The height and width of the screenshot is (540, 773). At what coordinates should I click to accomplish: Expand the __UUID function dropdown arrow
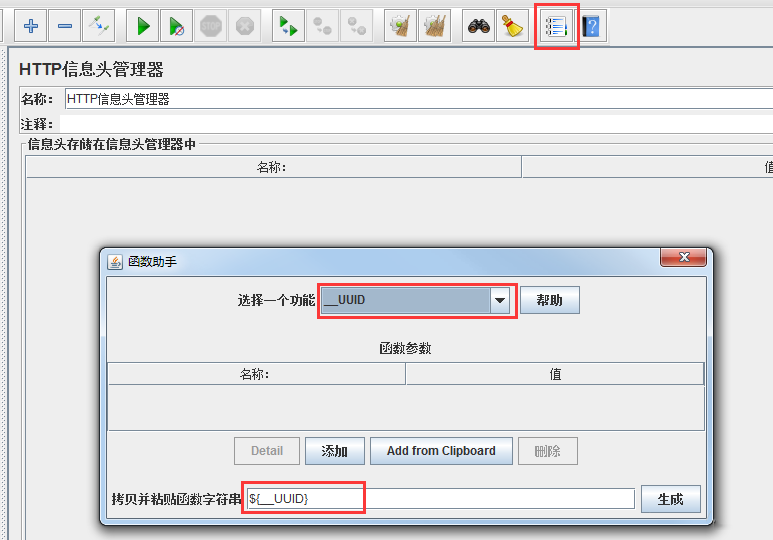[x=500, y=300]
